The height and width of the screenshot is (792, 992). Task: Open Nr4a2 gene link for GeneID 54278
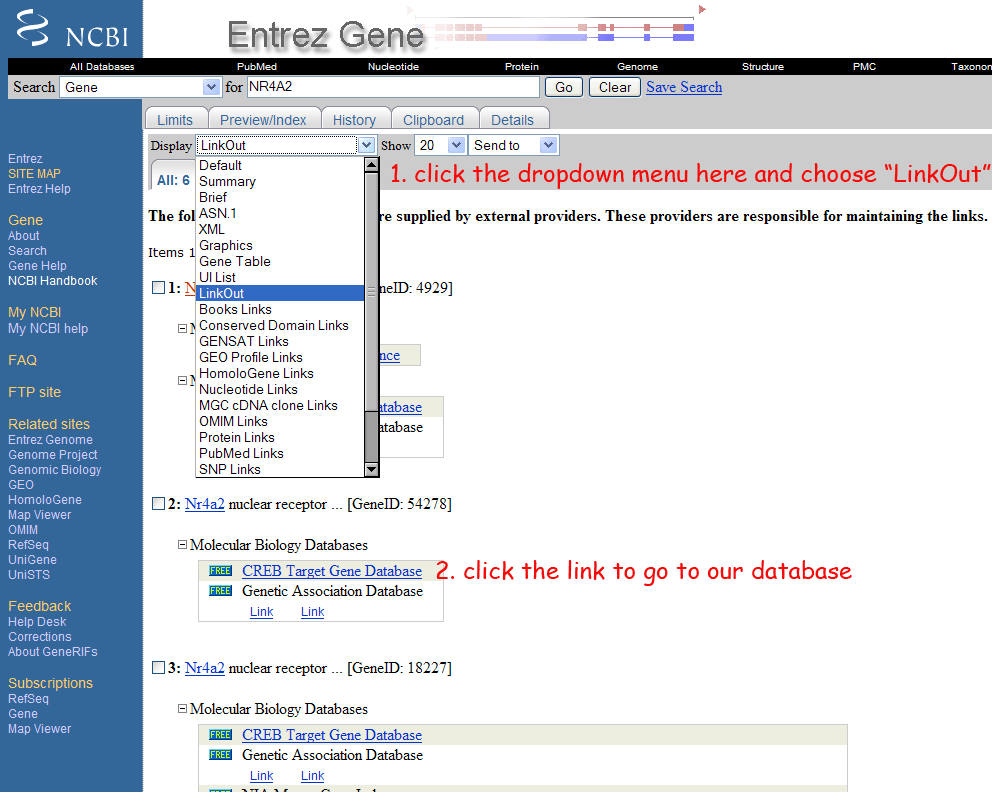[x=204, y=504]
